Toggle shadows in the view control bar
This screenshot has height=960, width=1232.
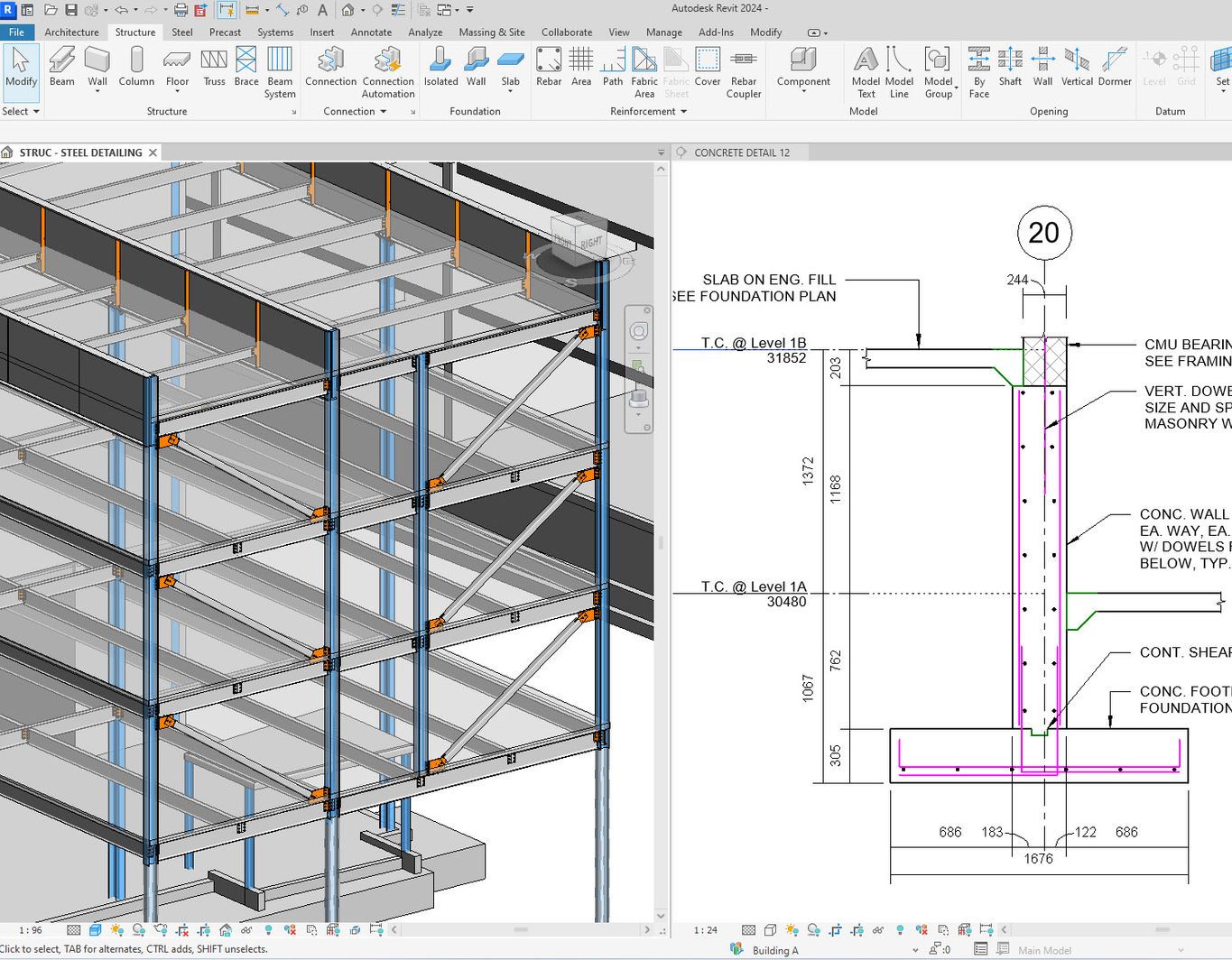coord(138,929)
